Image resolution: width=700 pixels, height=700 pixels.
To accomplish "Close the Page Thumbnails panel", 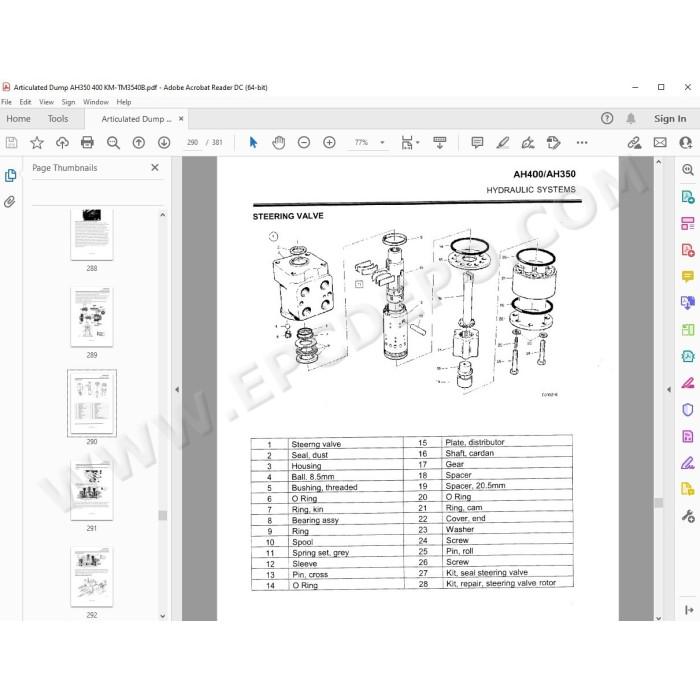I will (155, 167).
